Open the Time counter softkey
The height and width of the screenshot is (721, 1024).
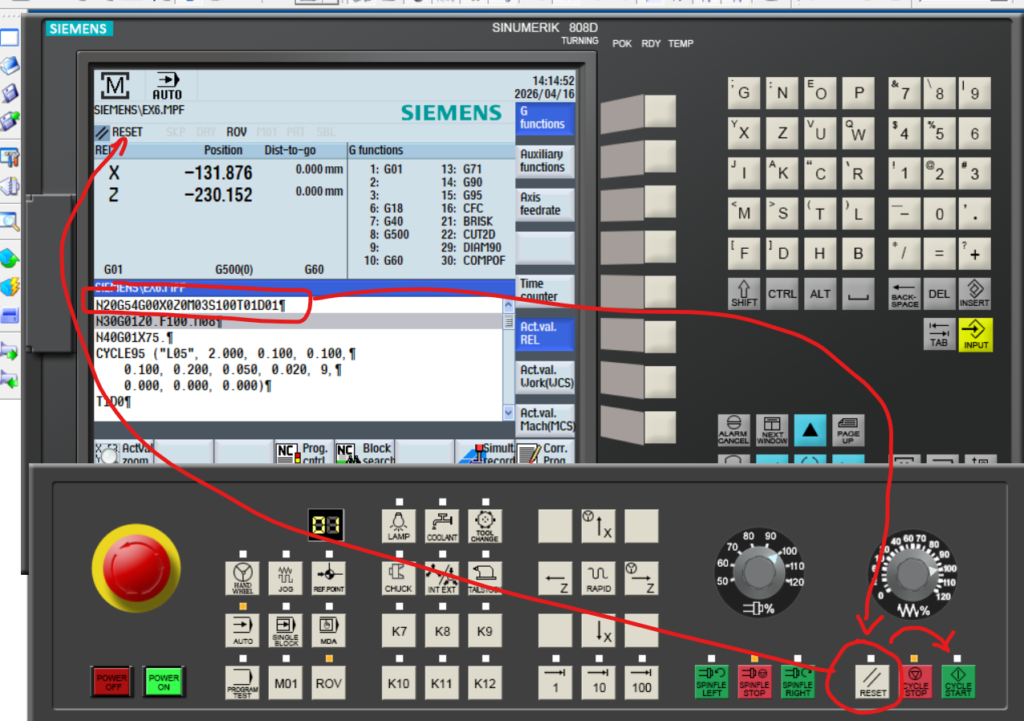[x=545, y=290]
